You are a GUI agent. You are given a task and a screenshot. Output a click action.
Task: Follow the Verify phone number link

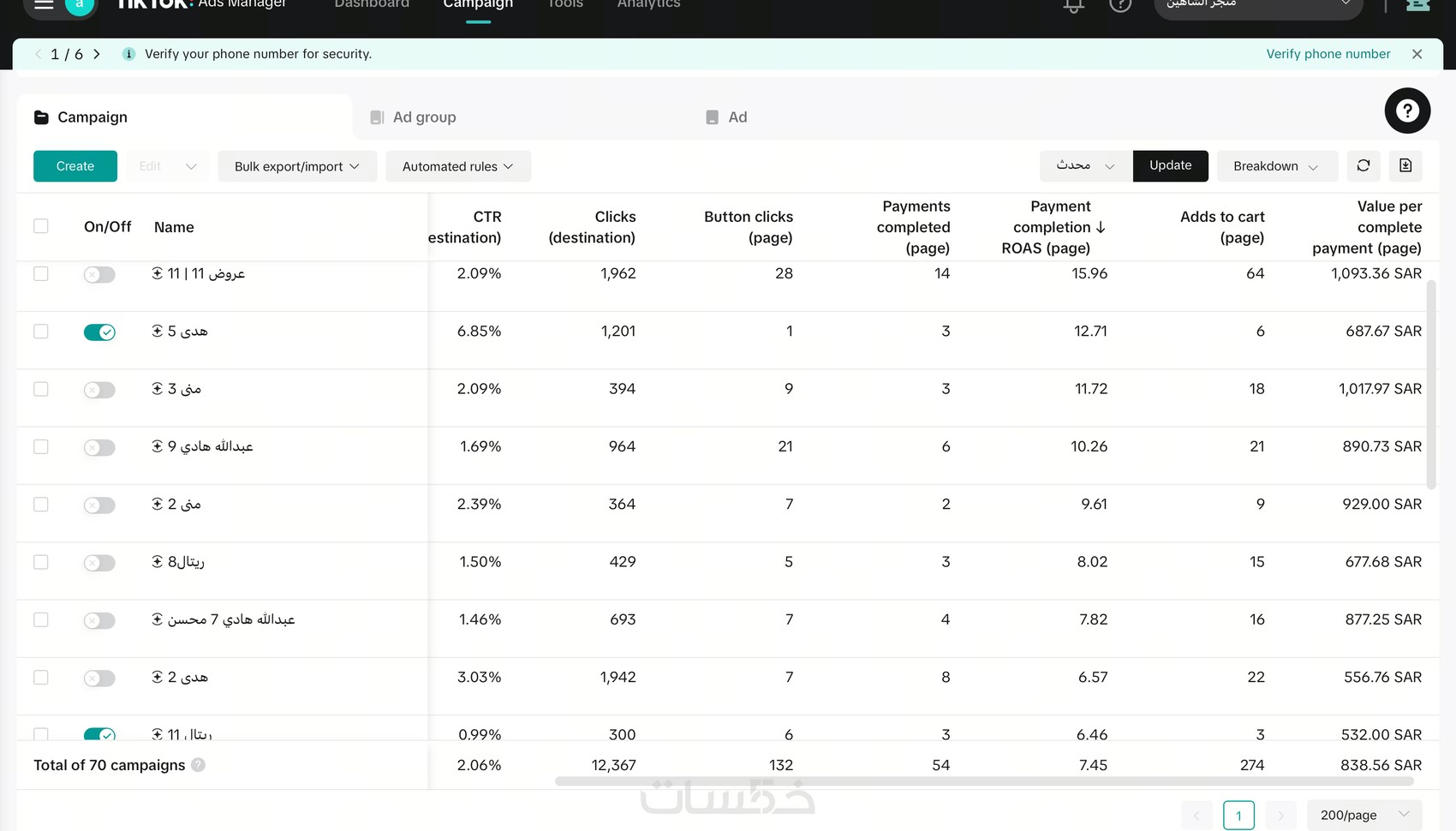tap(1328, 54)
